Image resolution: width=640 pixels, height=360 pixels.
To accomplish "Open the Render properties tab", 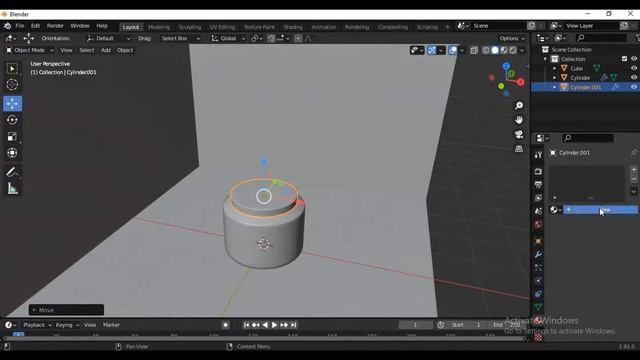I will (x=538, y=171).
